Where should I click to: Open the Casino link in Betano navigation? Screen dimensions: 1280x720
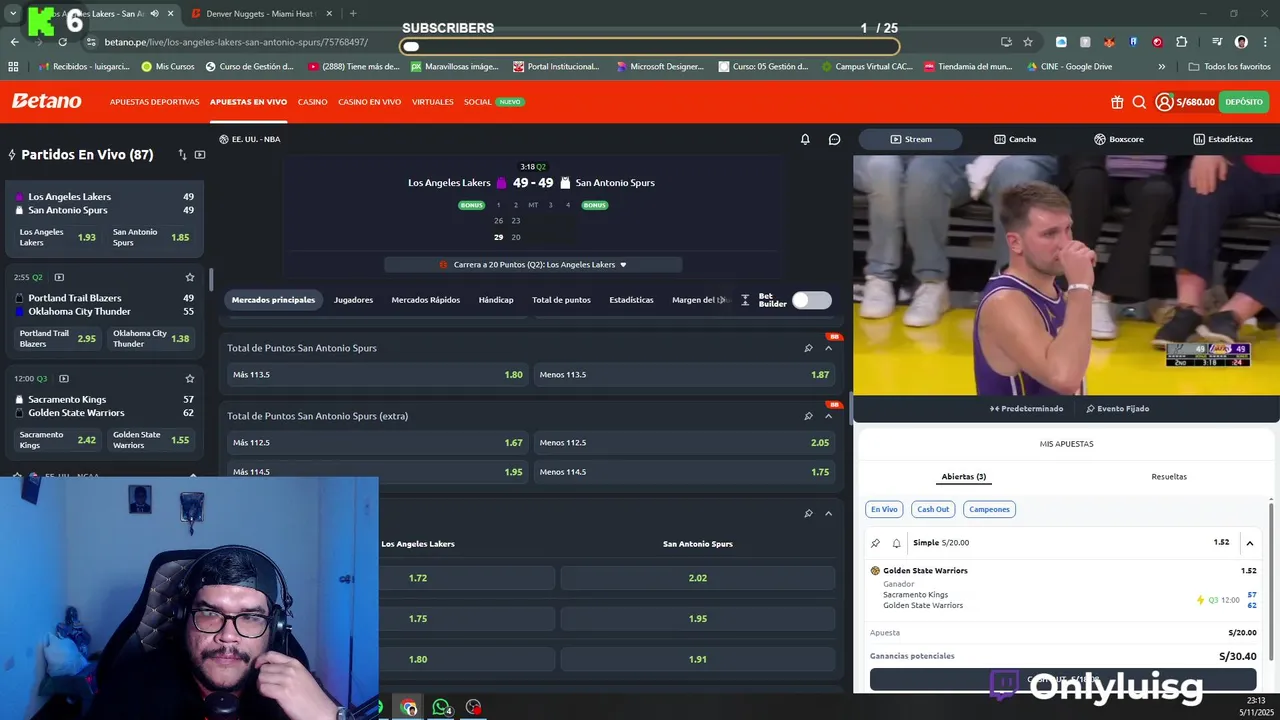point(312,102)
